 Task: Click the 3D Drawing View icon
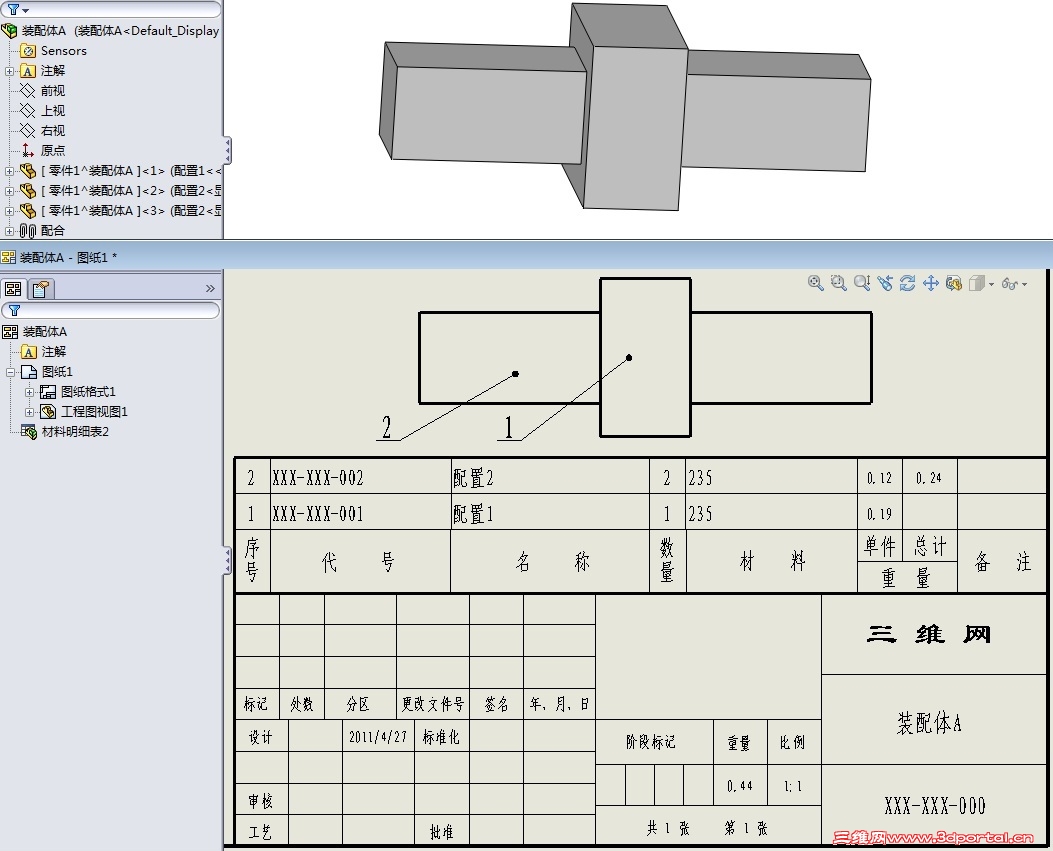point(954,283)
